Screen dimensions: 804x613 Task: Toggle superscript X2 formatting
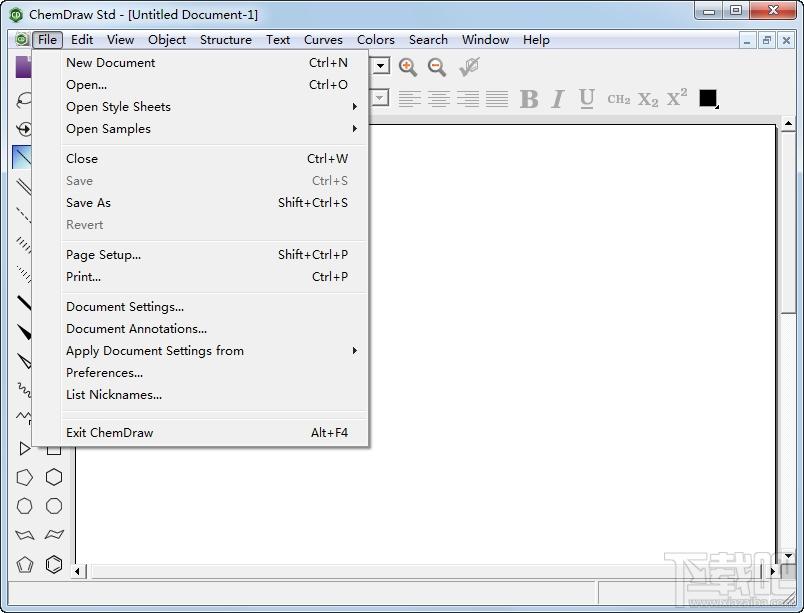(677, 97)
